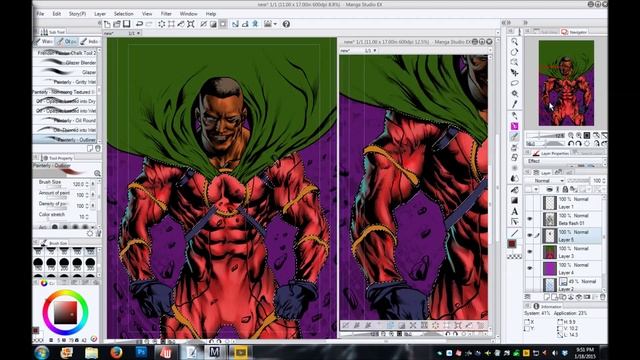This screenshot has height=360, width=640.
Task: Select the magenta highlighted tool icon
Action: point(514,126)
